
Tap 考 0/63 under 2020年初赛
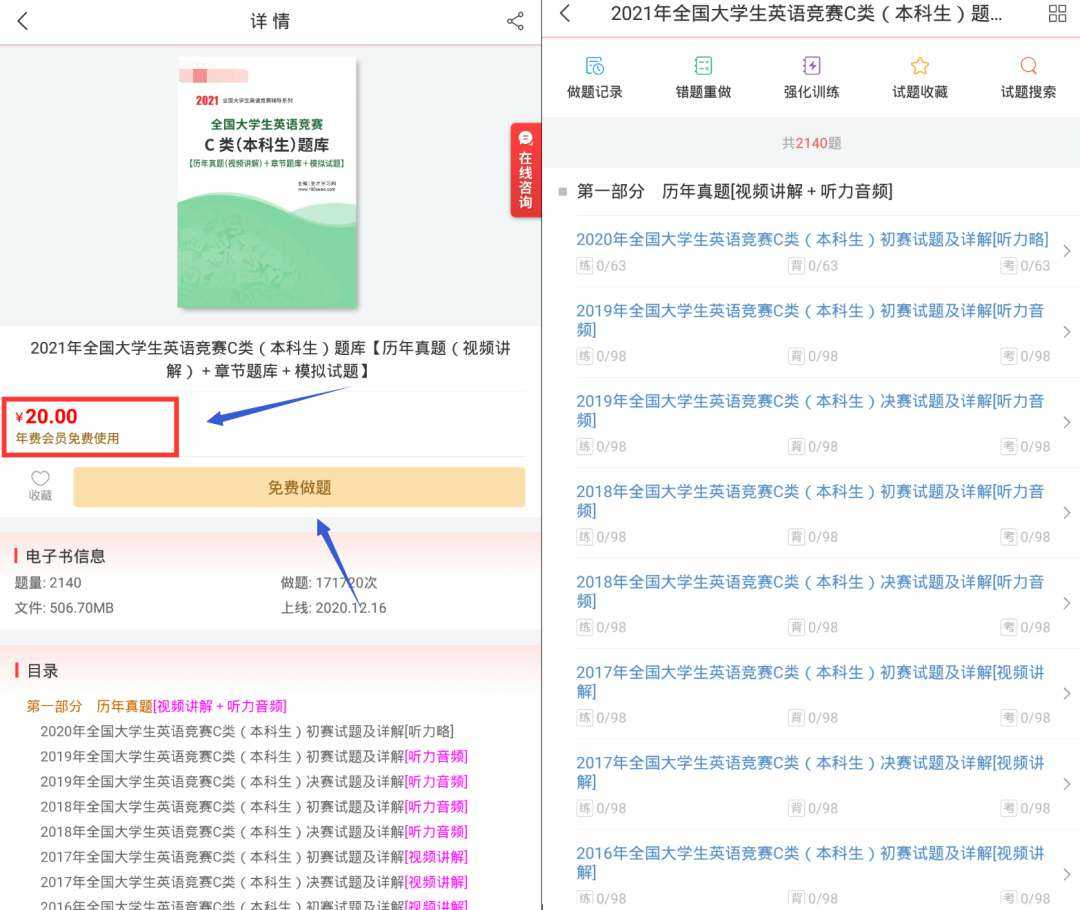tap(1025, 266)
